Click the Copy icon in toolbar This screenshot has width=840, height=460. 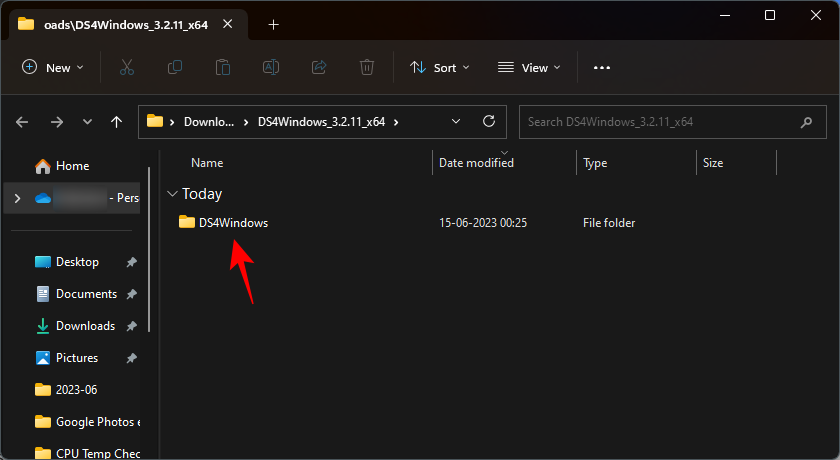(x=175, y=67)
